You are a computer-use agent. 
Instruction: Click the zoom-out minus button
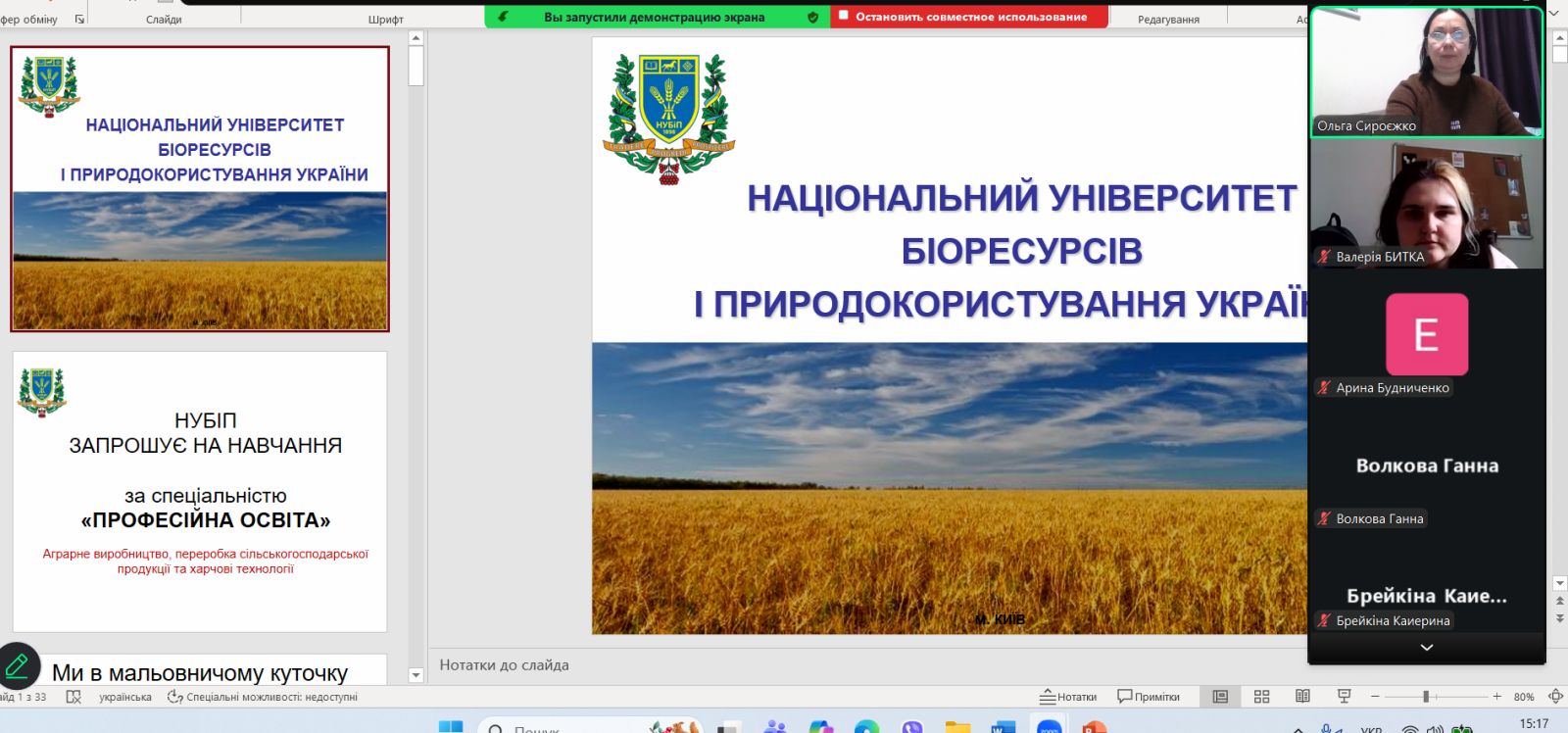(x=1375, y=697)
